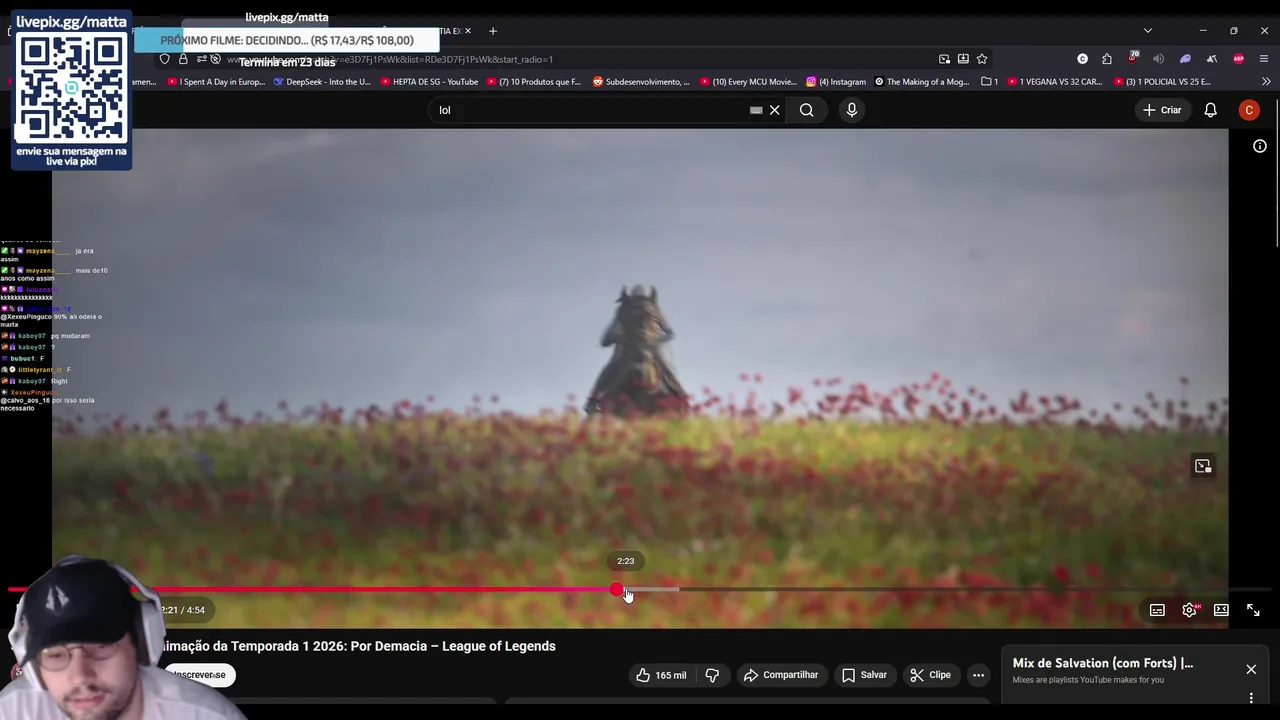
Task: Click the video title Por Demacia
Action: [358, 646]
